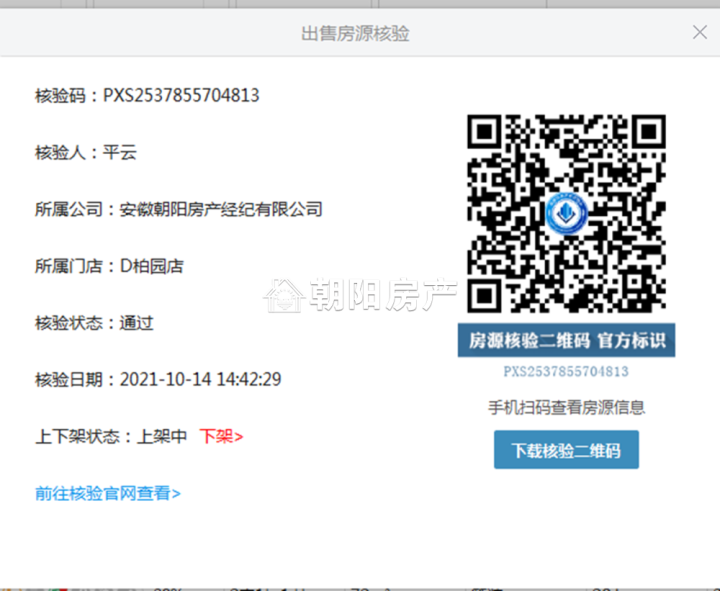
Task: Click the 上架中 listing status text
Action: (x=161, y=436)
